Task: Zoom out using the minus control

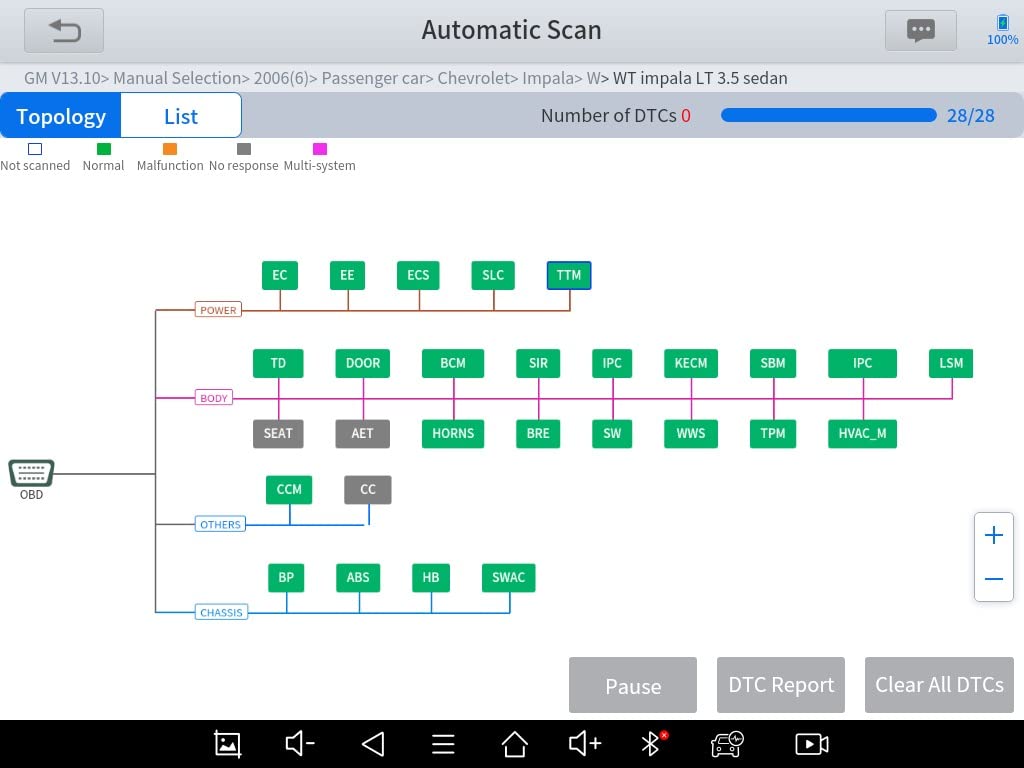Action: click(x=993, y=579)
